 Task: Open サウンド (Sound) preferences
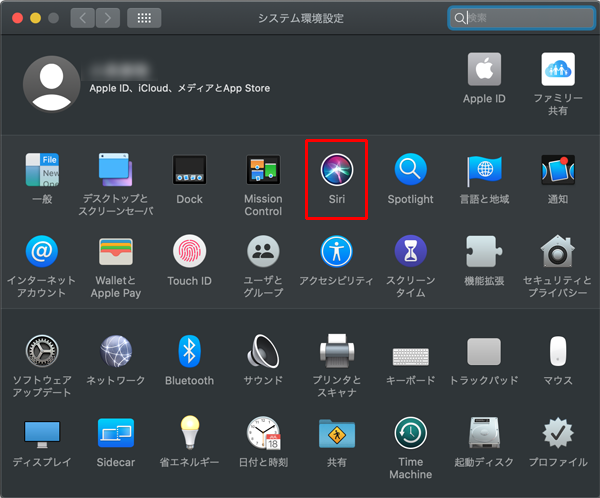pos(263,351)
